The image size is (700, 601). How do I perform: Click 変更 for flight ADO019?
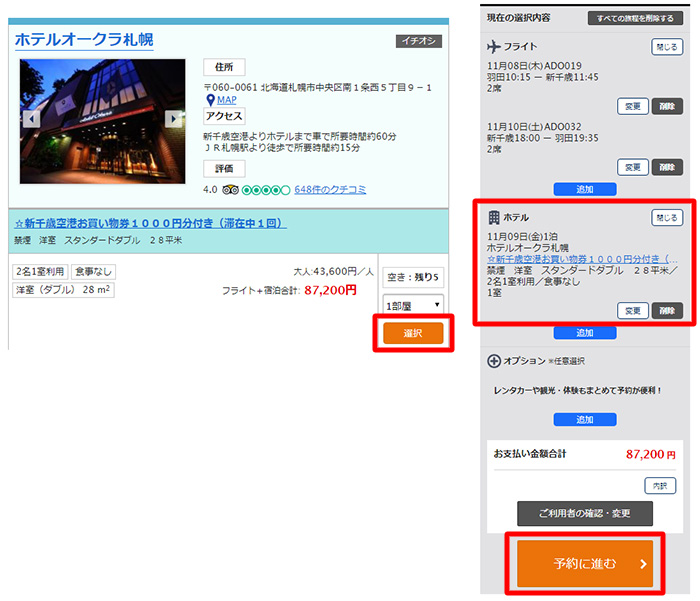click(x=633, y=106)
